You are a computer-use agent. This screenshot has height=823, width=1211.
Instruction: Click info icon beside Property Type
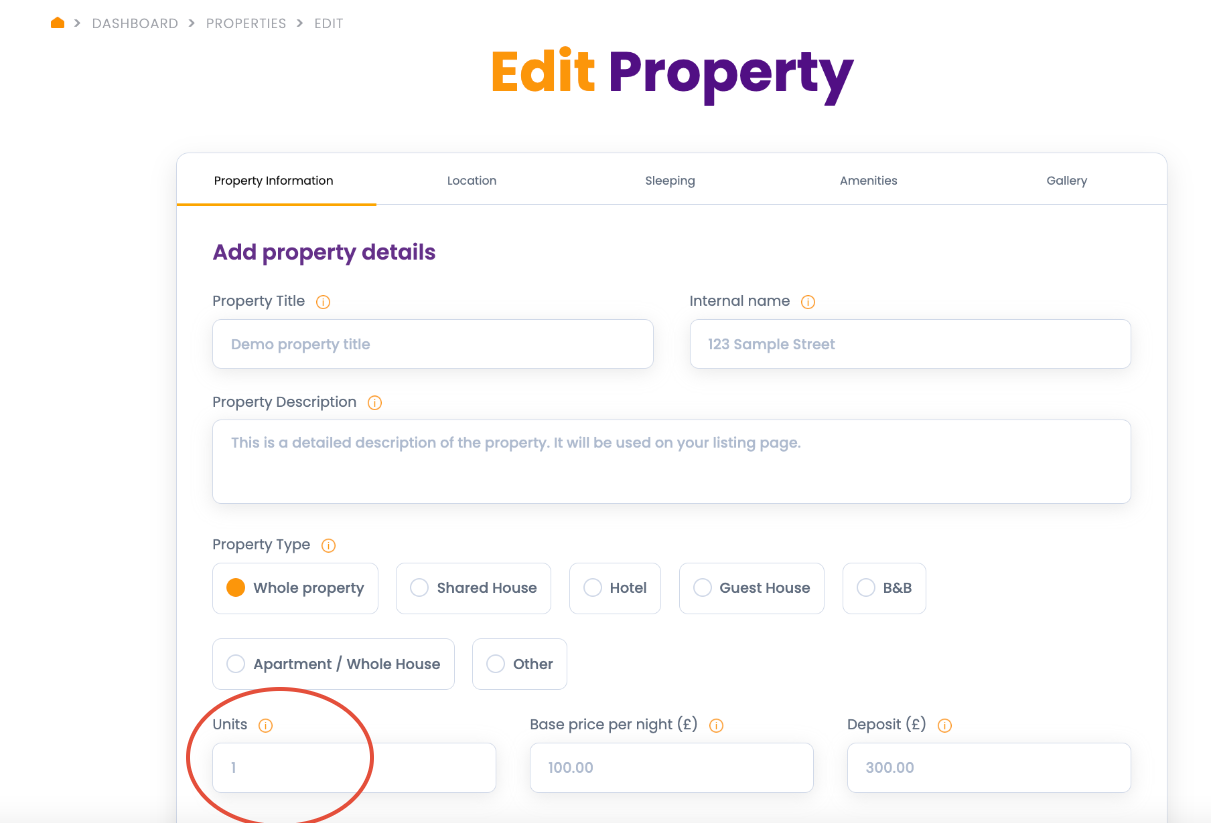(328, 546)
